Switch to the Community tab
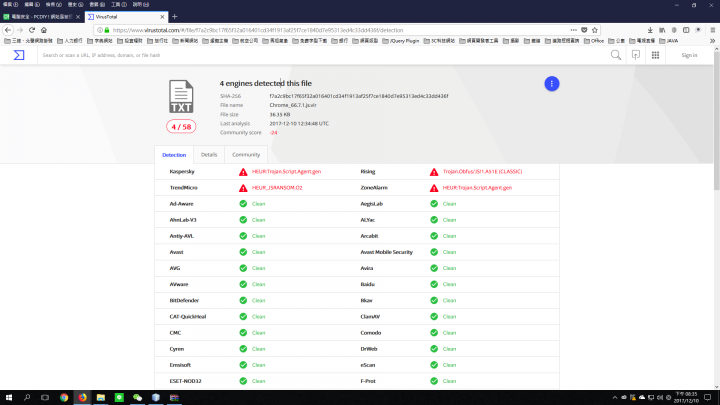This screenshot has height=405, width=720. (x=246, y=155)
